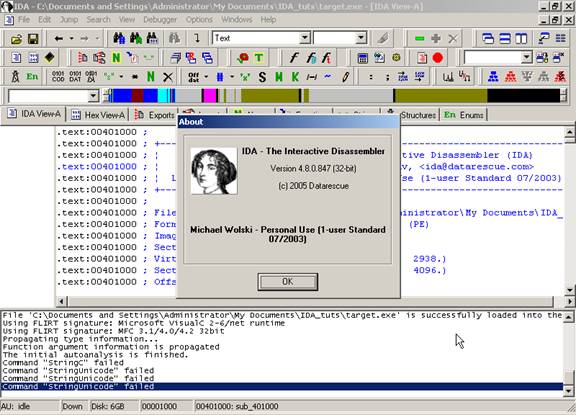Click the green binoculars search icon
Image resolution: width=576 pixels, height=415 pixels.
click(136, 38)
